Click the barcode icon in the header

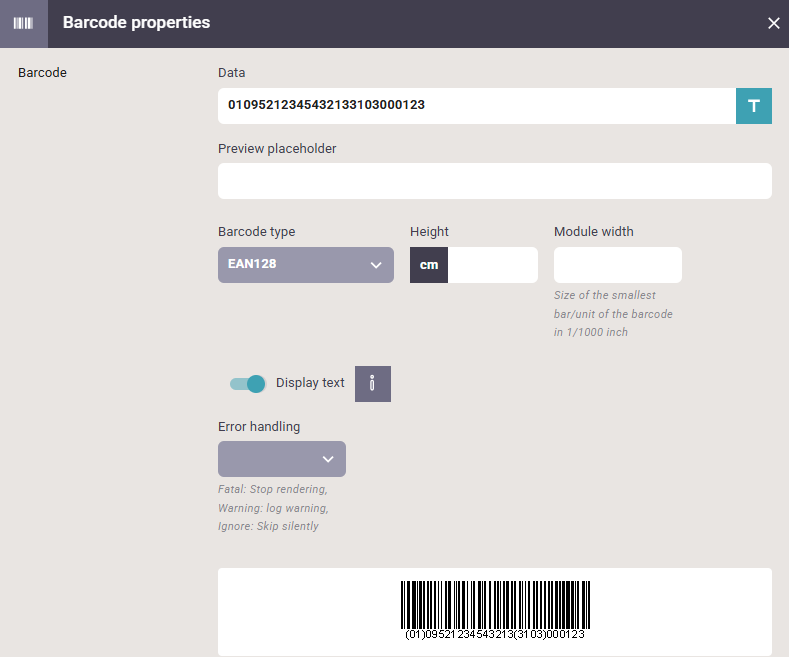pos(23,23)
